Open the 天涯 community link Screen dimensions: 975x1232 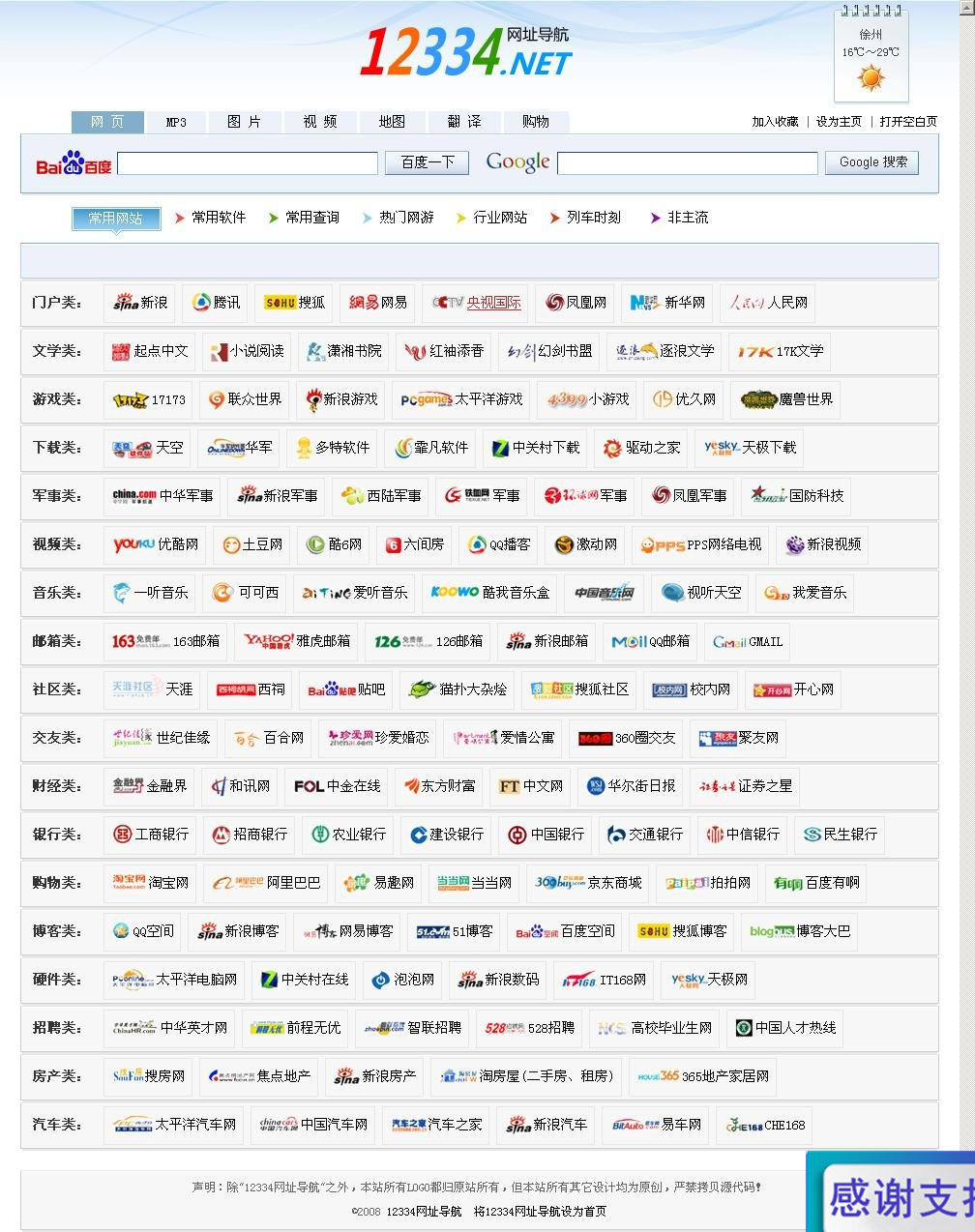point(152,689)
